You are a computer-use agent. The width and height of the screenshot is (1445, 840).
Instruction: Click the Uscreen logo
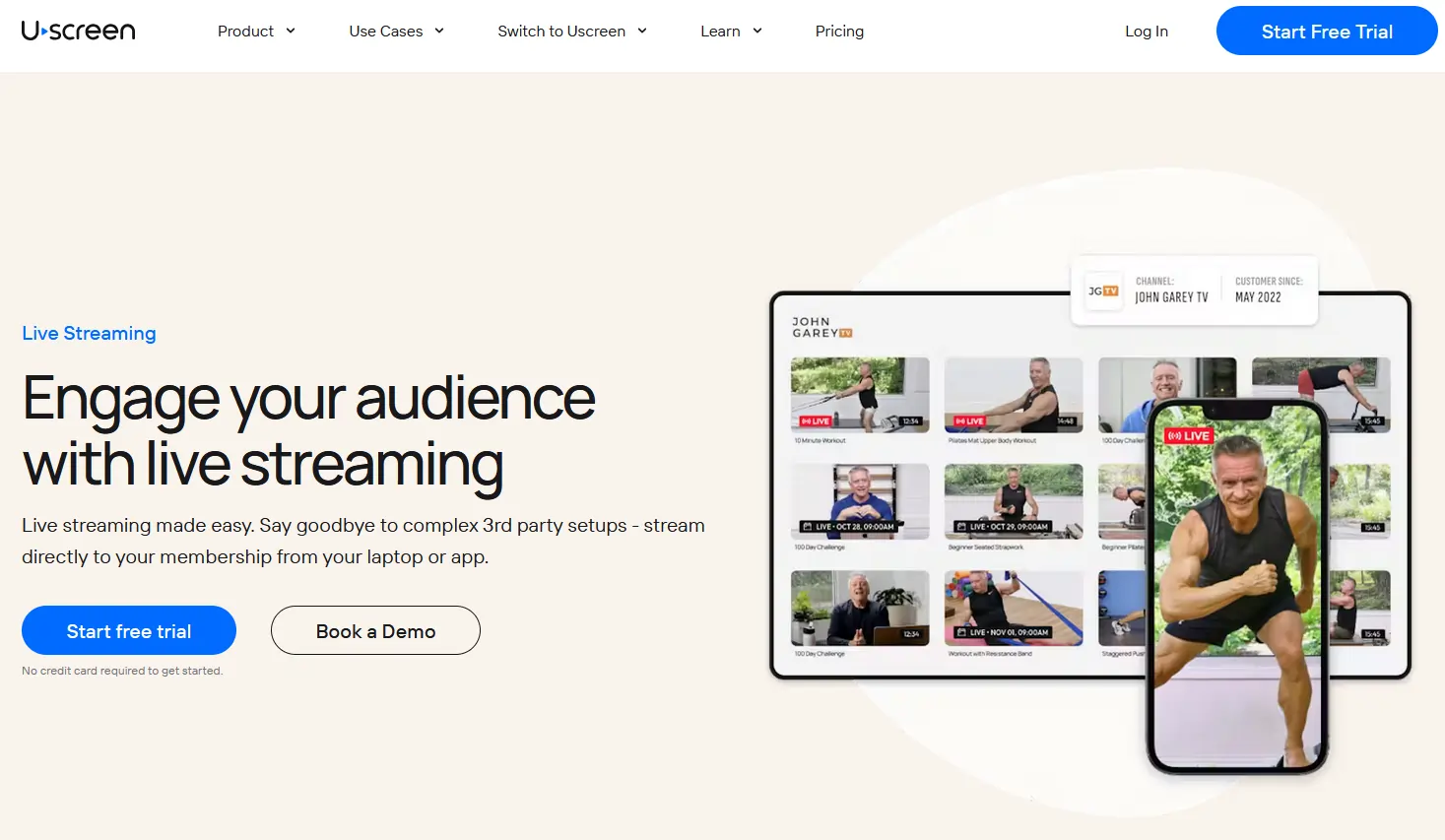pos(79,31)
